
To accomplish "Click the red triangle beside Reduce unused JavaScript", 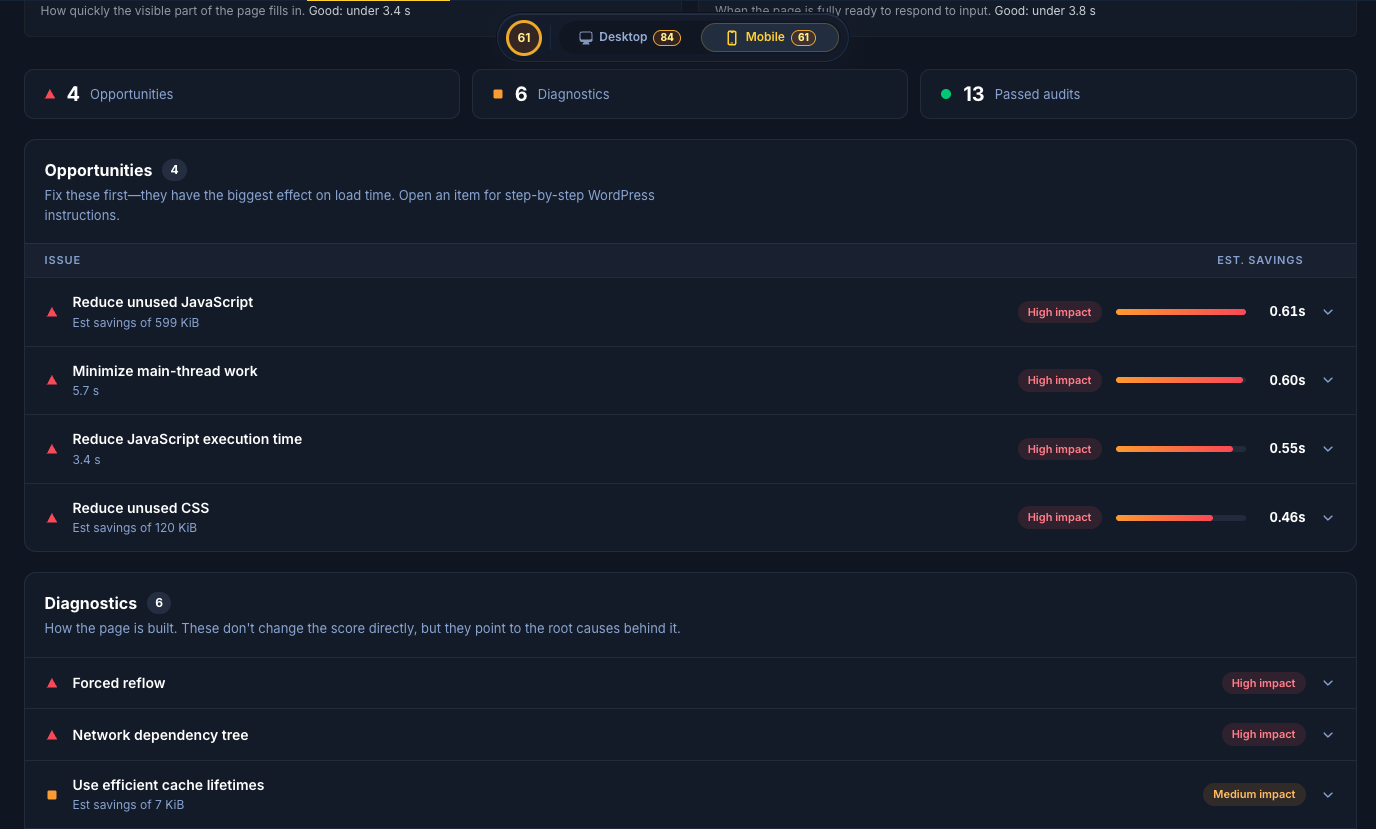I will pos(52,312).
